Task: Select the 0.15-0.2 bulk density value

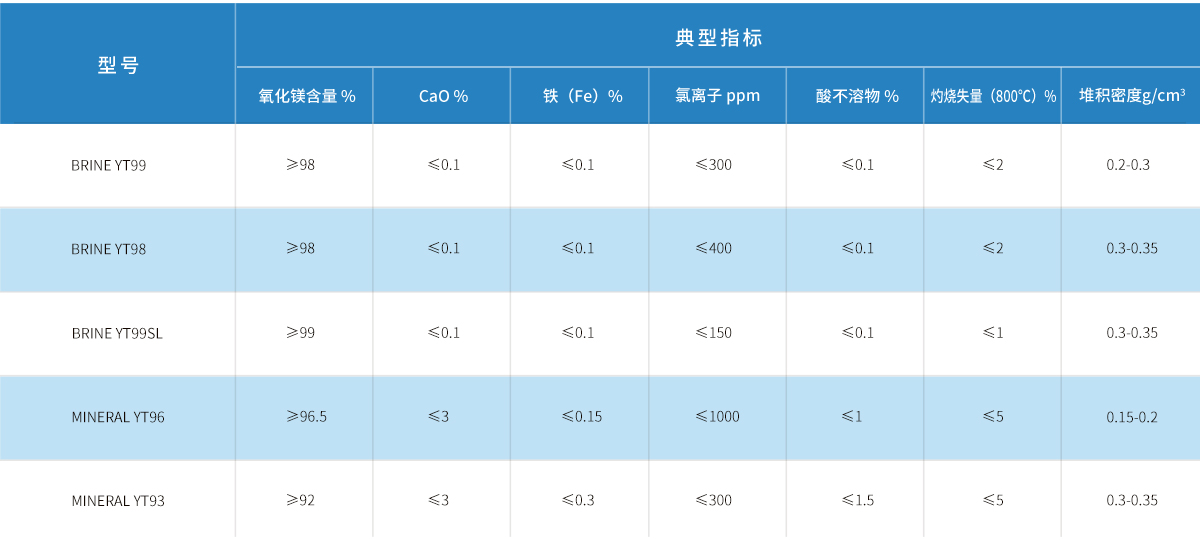Action: click(1132, 417)
